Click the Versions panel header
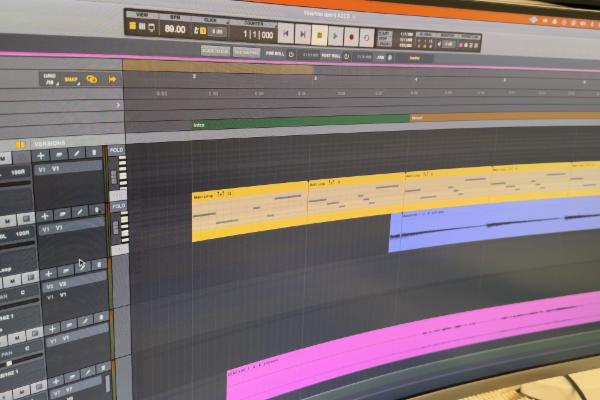The width and height of the screenshot is (600, 400). coord(48,144)
